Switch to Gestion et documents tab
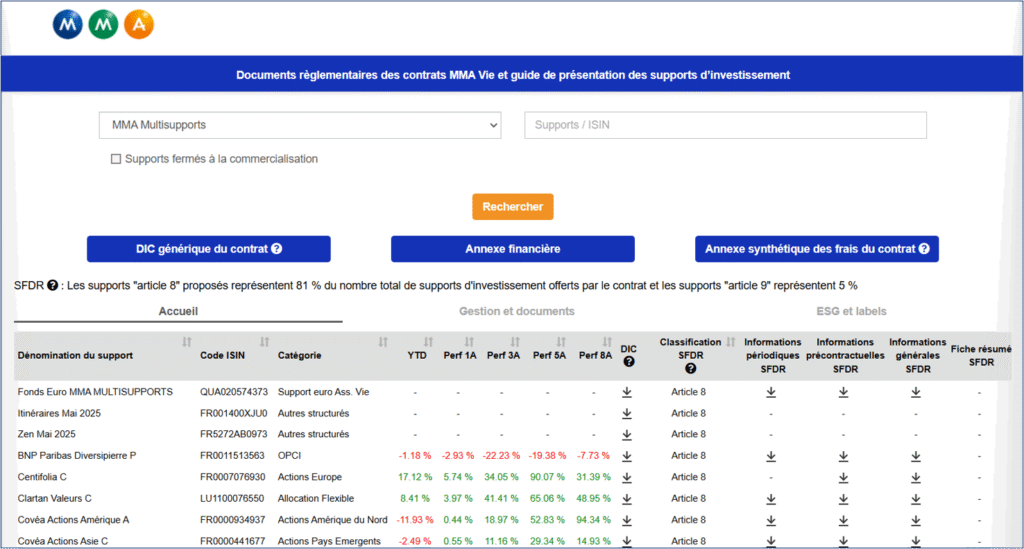1024x549 pixels. pyautogui.click(x=517, y=311)
